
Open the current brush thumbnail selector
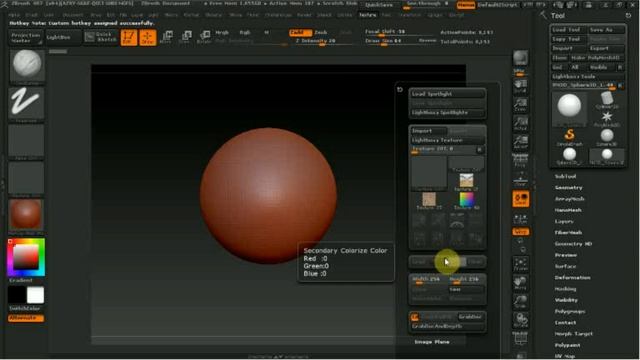pyautogui.click(x=27, y=66)
